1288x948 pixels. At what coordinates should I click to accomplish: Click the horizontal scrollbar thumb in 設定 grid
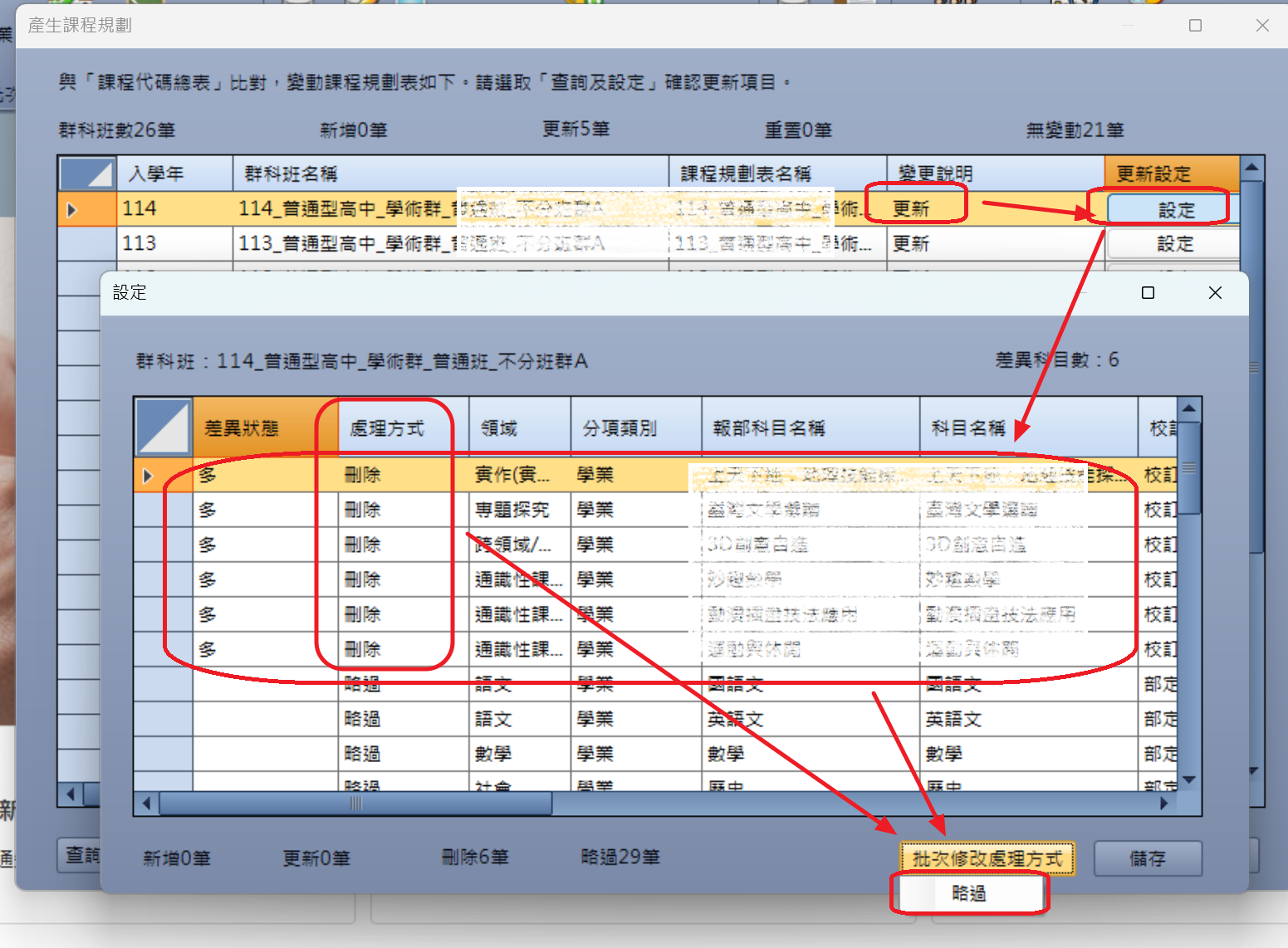pyautogui.click(x=355, y=804)
